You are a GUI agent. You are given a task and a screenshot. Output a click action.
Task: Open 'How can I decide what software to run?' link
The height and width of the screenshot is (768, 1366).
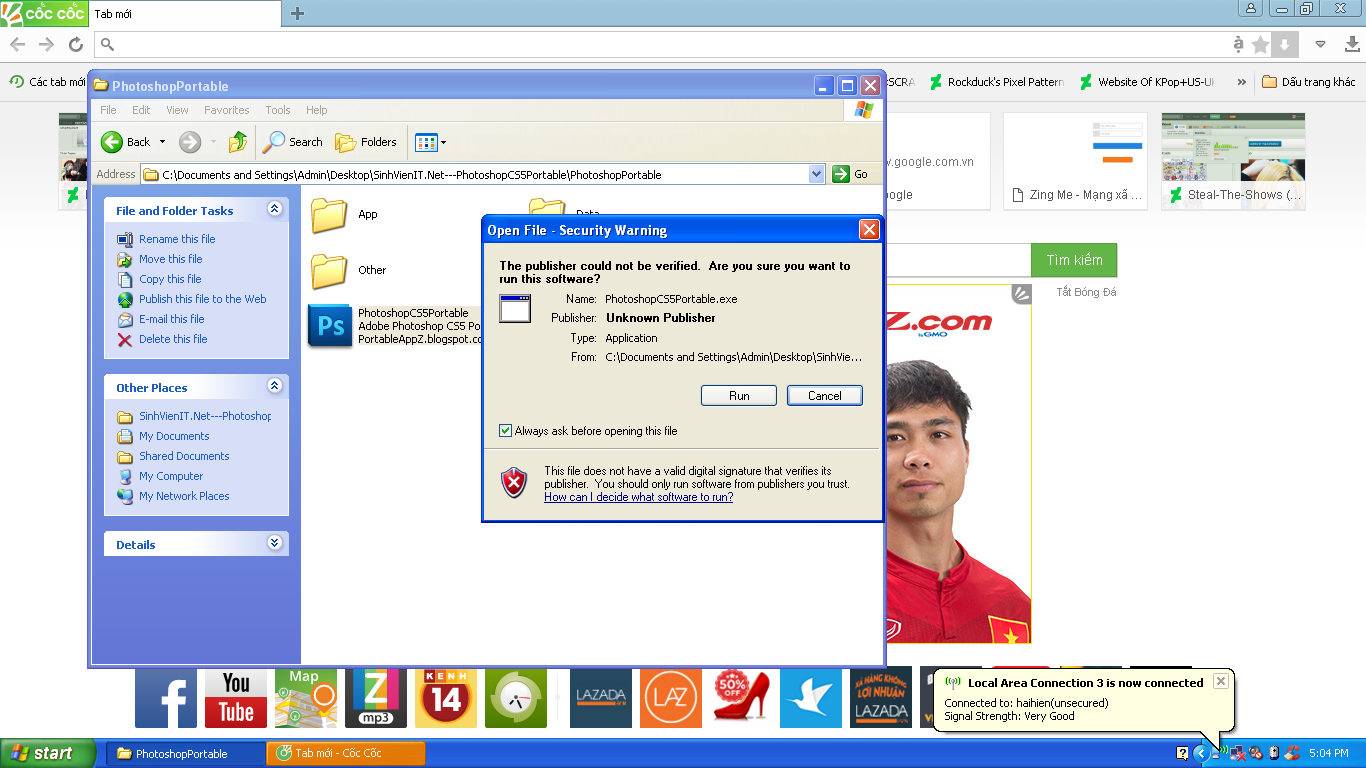click(639, 497)
